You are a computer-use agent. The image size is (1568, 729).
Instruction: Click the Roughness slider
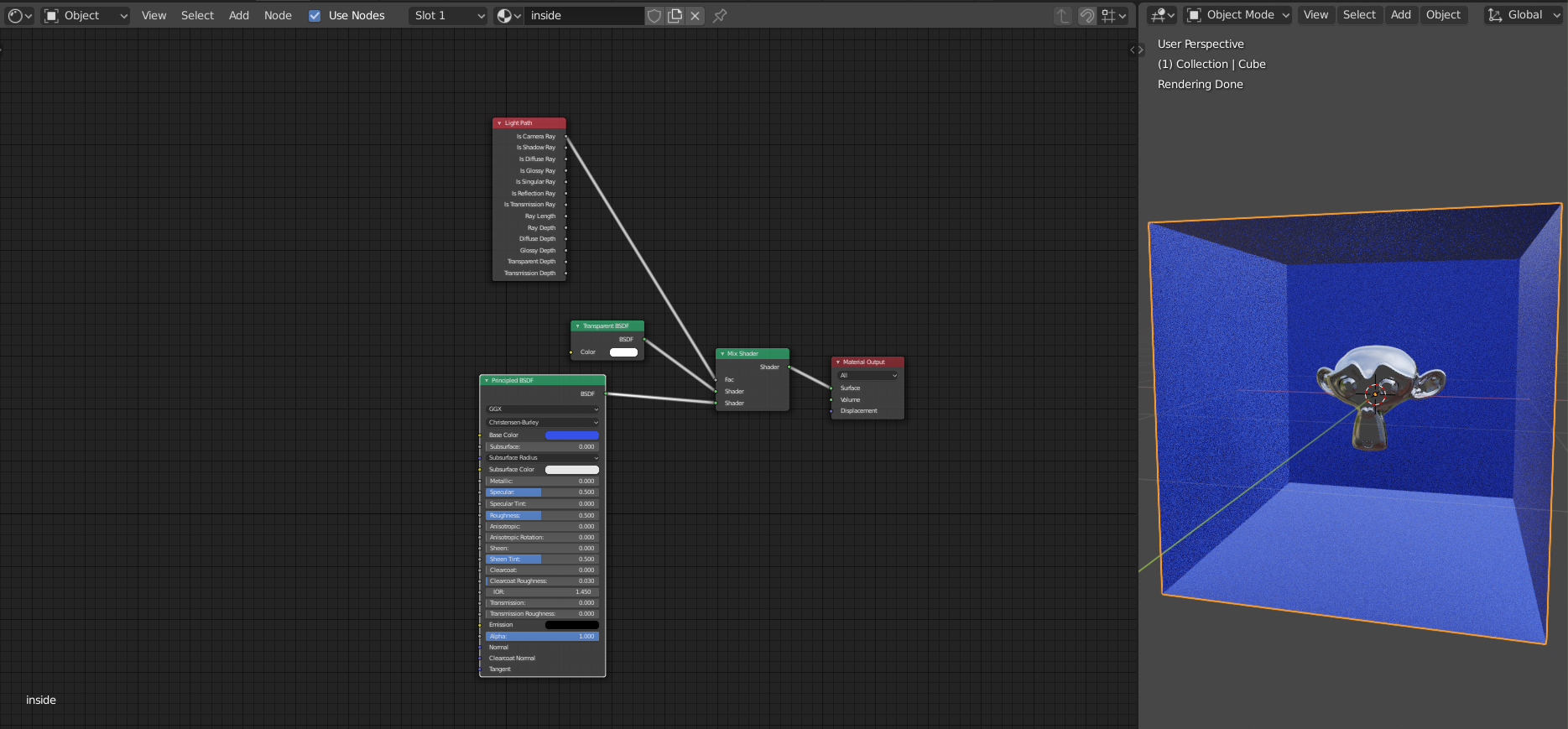[543, 516]
